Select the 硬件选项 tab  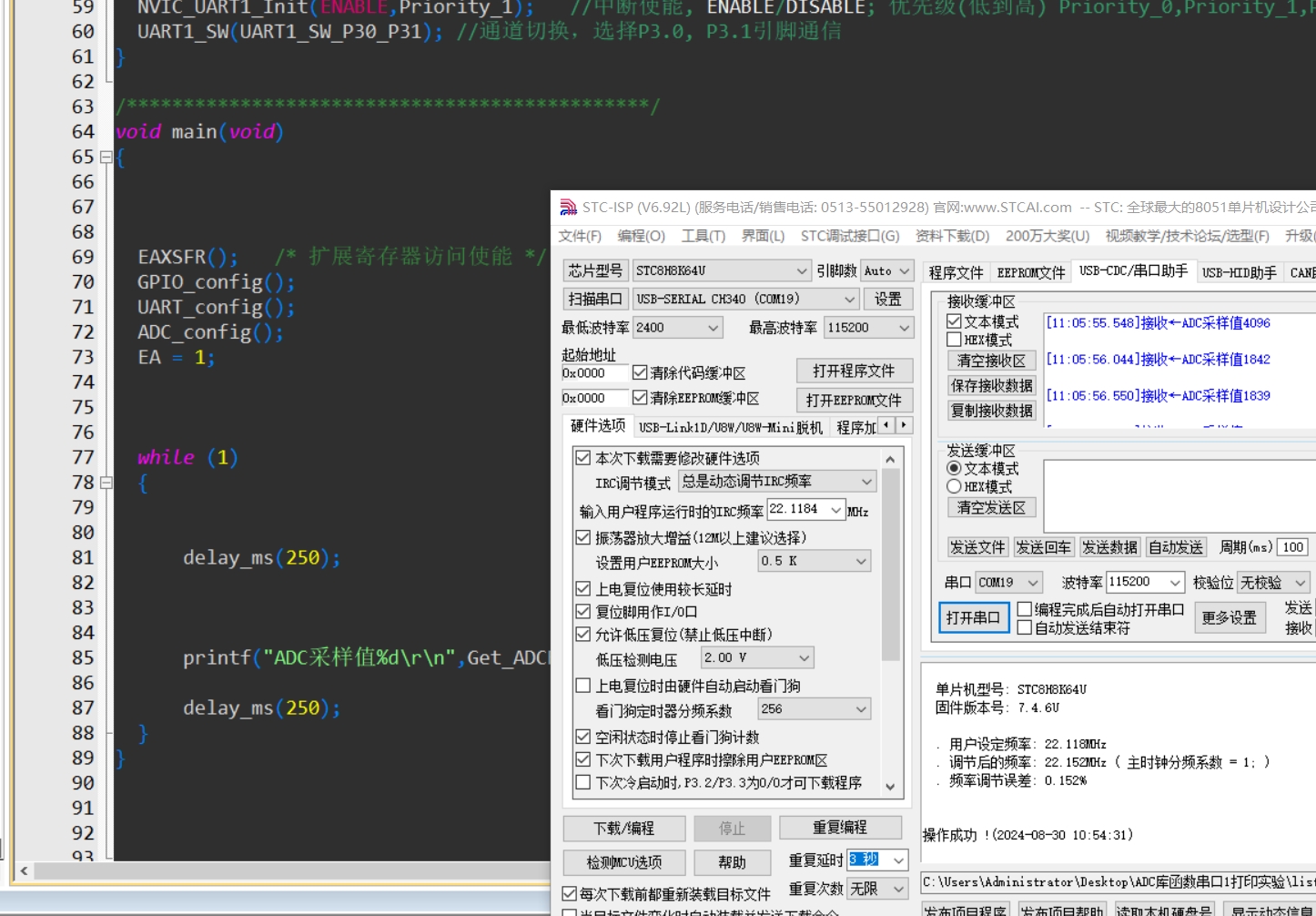click(598, 425)
